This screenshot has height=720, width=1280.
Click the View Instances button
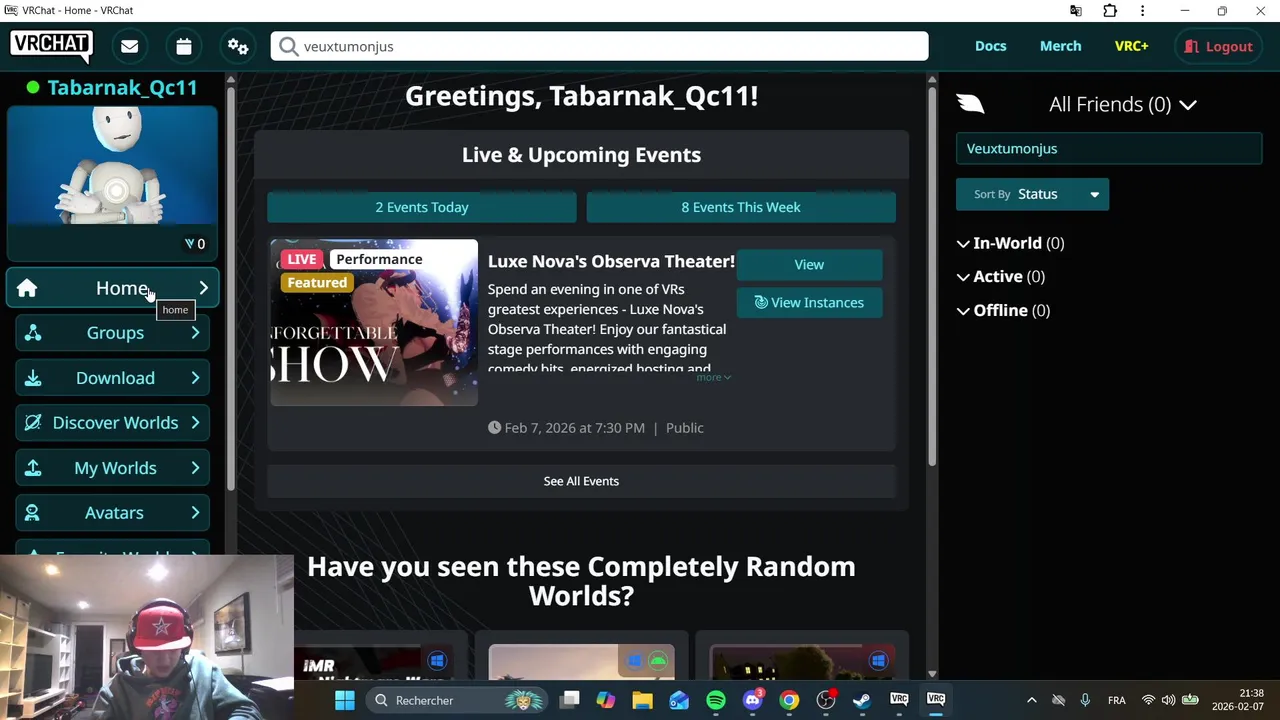[809, 303]
